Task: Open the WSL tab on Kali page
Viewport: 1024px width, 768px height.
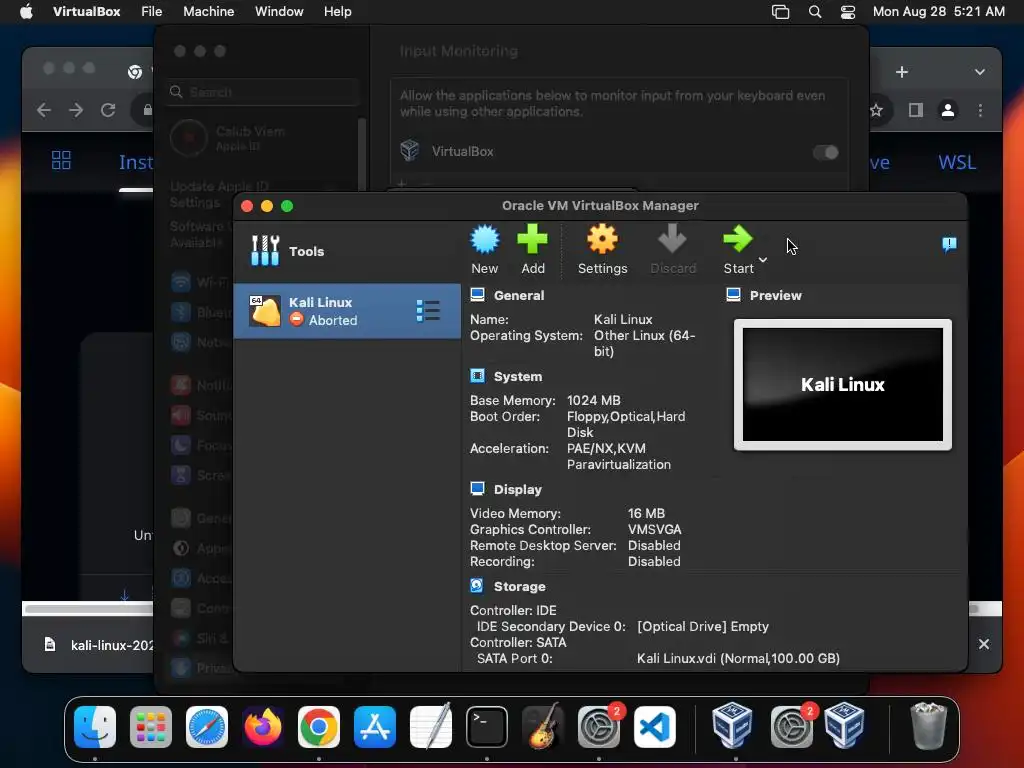Action: click(957, 162)
